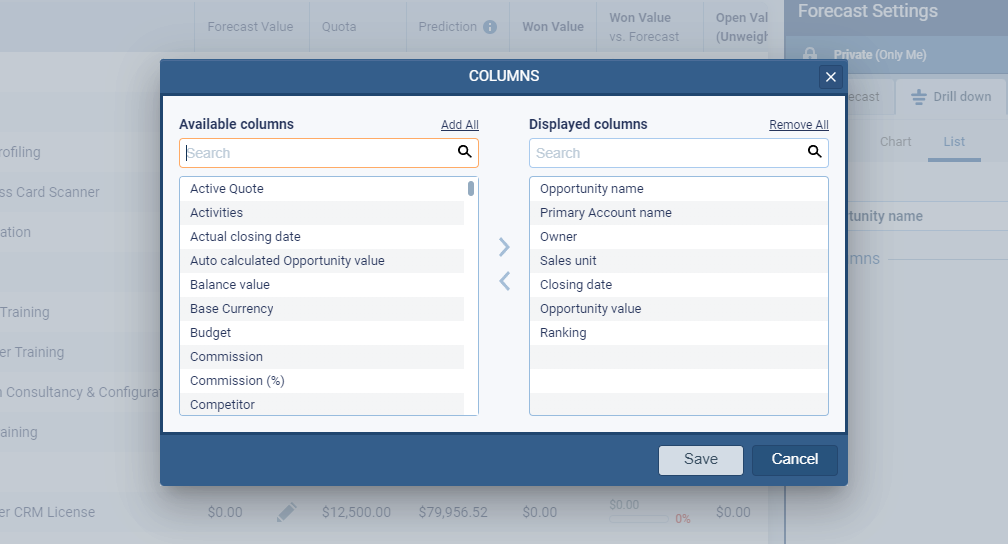
Task: Select Active Quote in available columns
Action: coord(227,189)
